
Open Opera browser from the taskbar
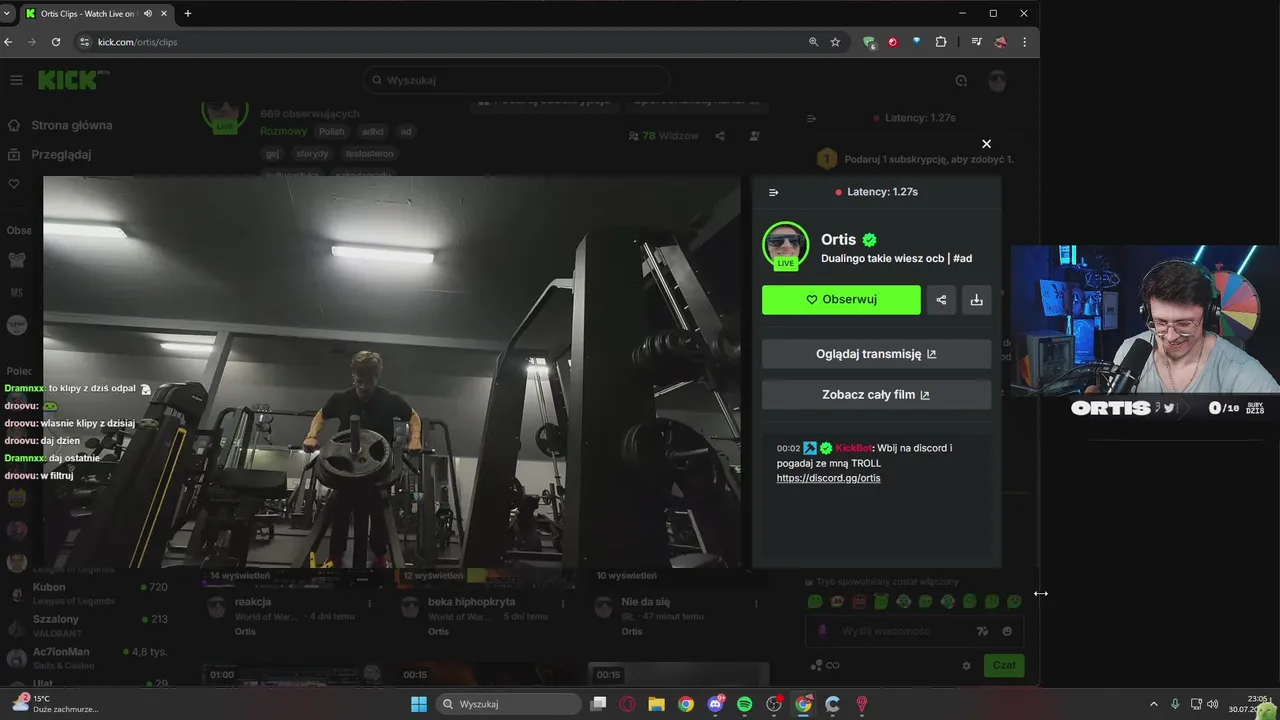(x=628, y=704)
